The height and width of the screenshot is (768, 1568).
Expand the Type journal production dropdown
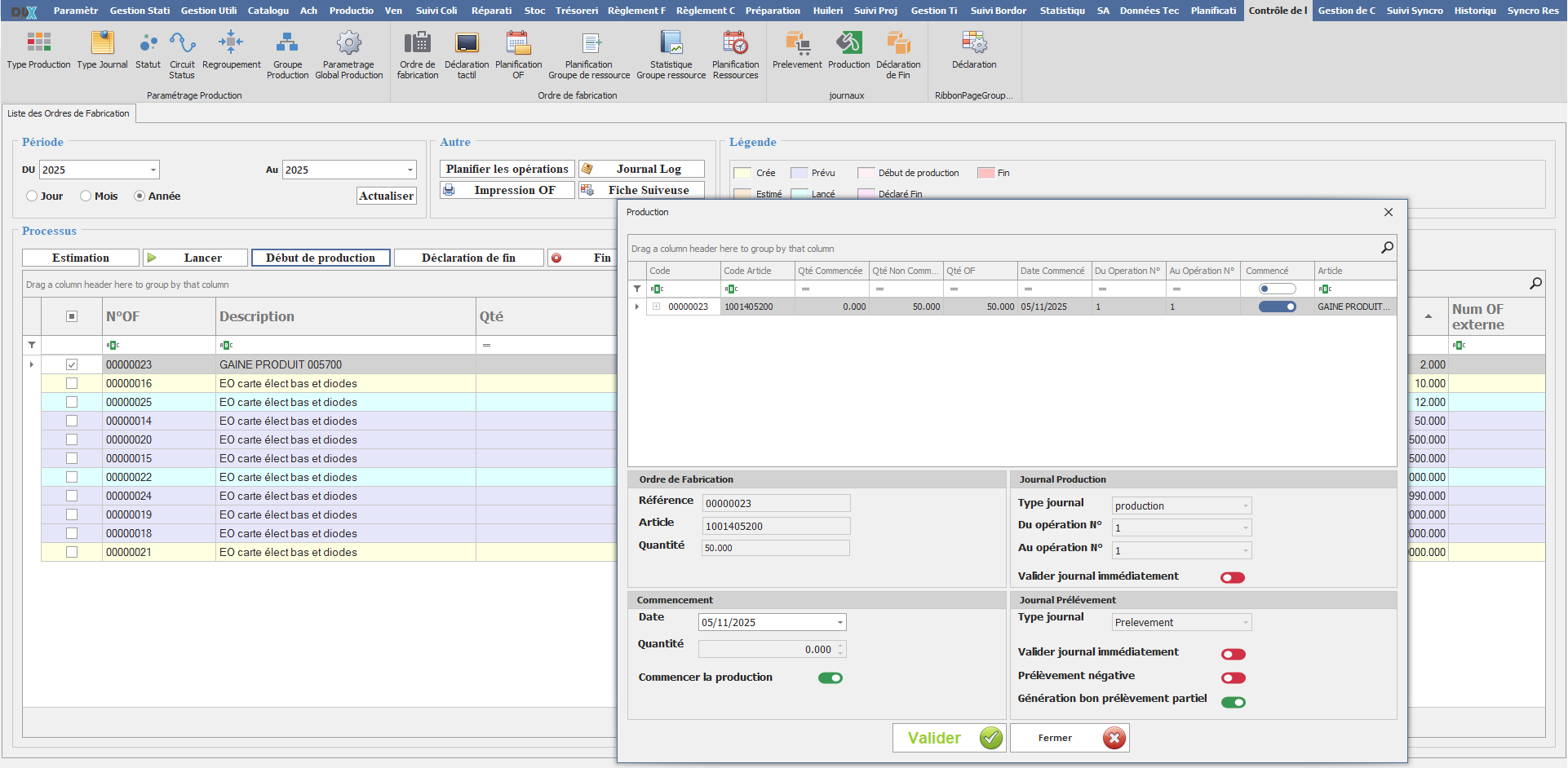[x=1245, y=506]
